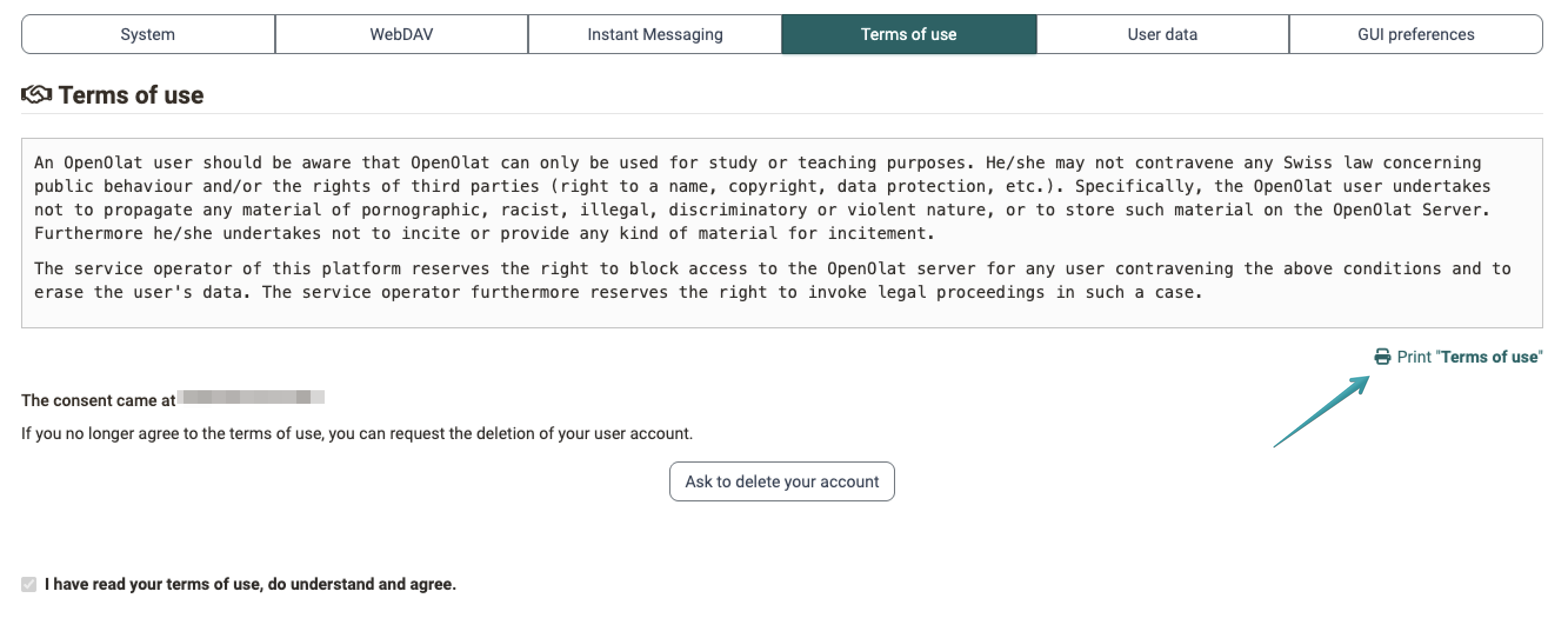This screenshot has width=1568, height=618.
Task: Click the printer icon beside Print
Action: tap(1382, 357)
